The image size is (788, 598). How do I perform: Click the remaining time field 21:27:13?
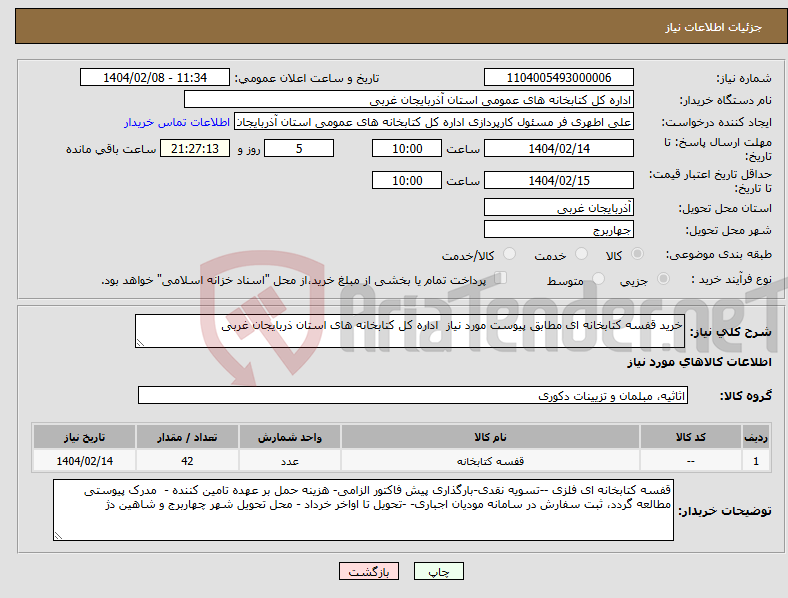coord(195,148)
